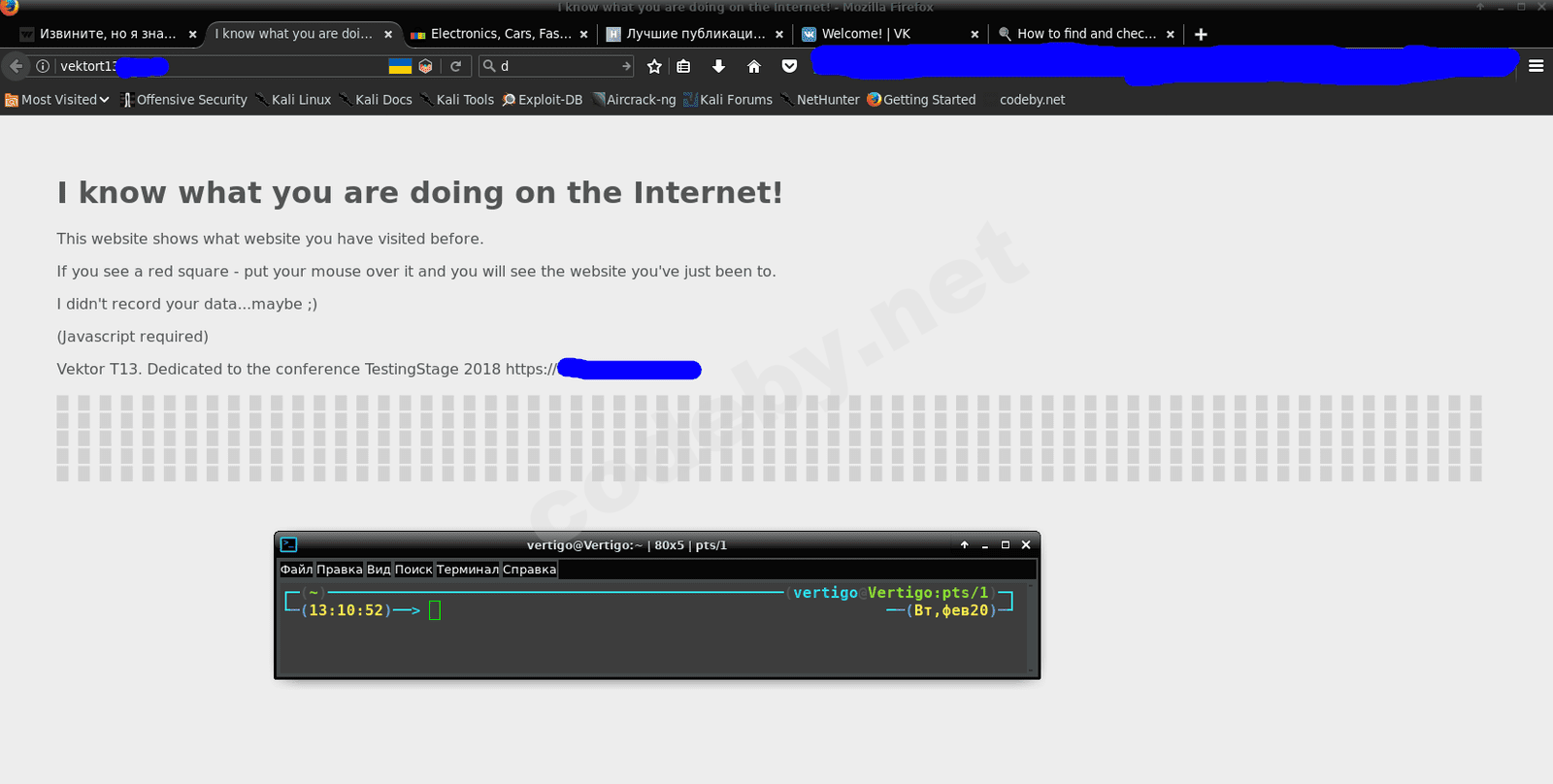Close the 'Electronics, Cars, Fas...' tab
The height and width of the screenshot is (784, 1553).
pos(583,34)
